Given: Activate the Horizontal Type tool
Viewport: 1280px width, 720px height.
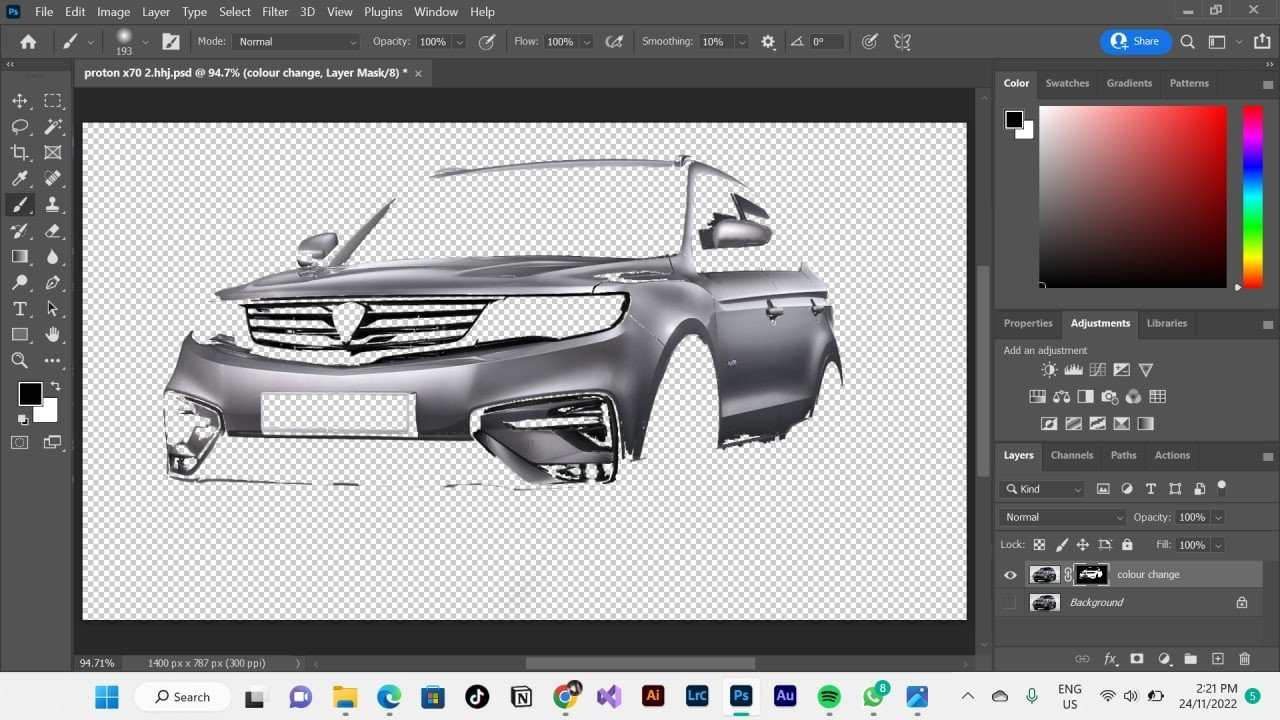Looking at the screenshot, I should [x=20, y=309].
